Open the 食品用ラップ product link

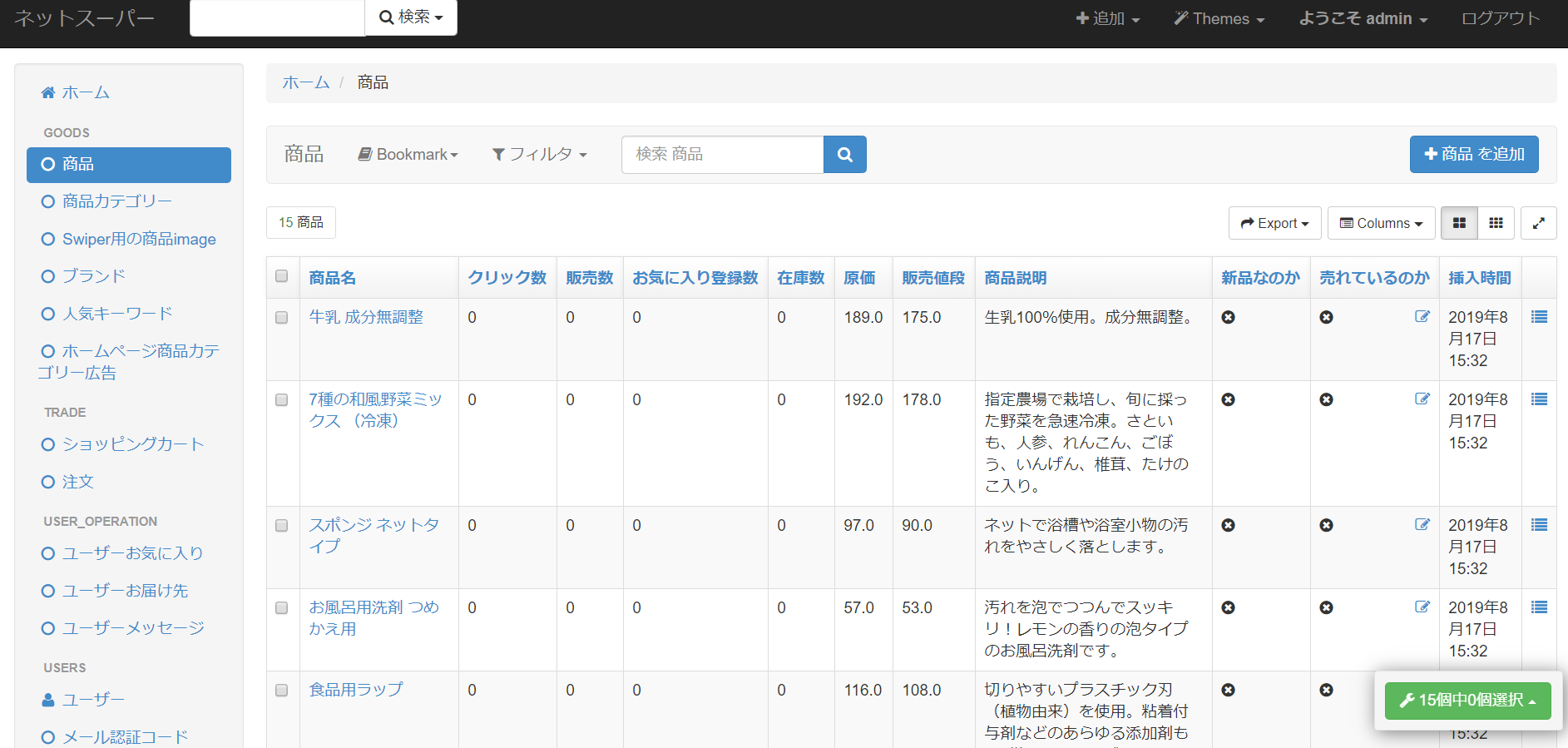(356, 690)
